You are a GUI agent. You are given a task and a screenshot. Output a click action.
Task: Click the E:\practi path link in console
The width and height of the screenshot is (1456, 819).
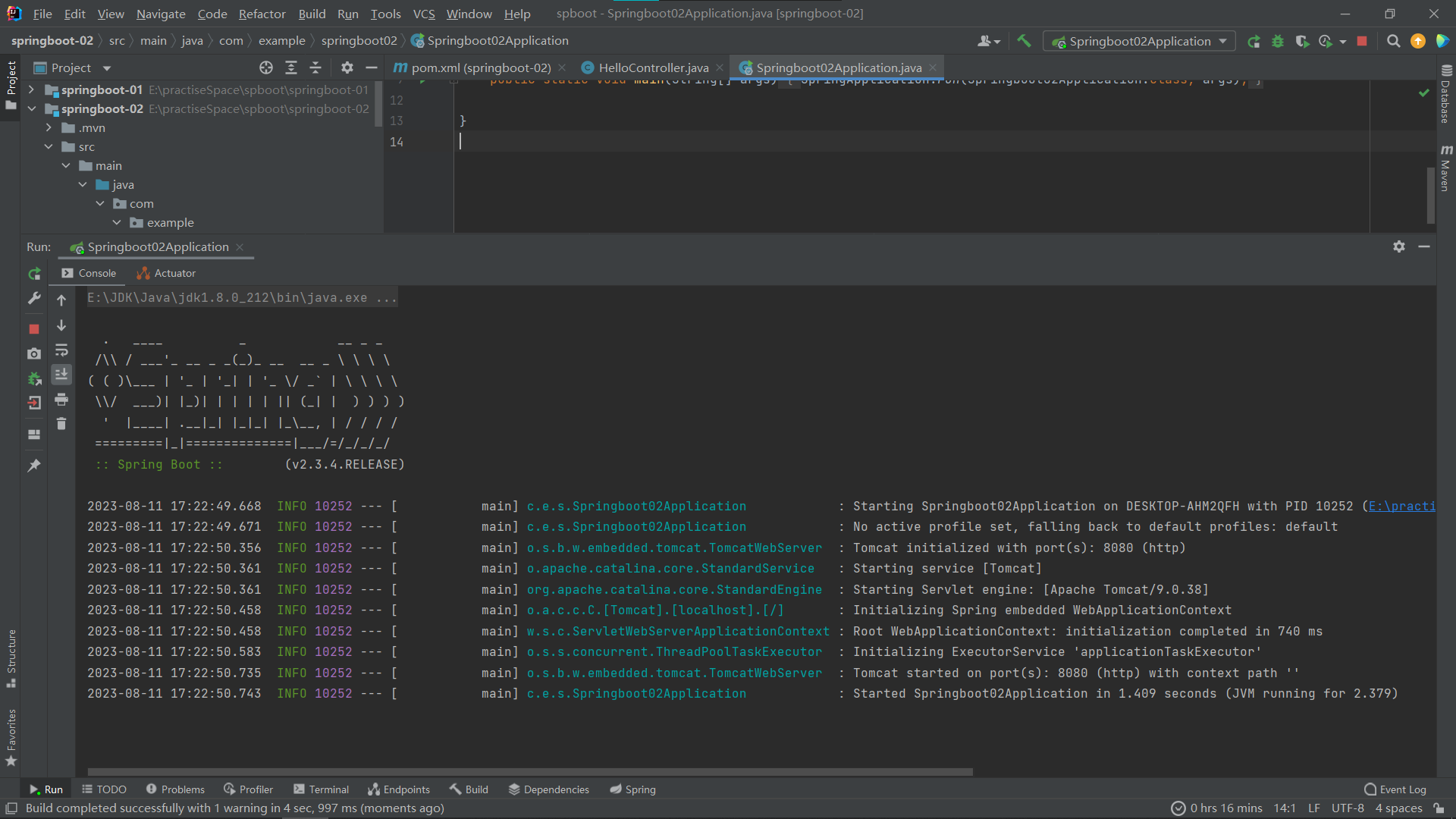tap(1401, 506)
